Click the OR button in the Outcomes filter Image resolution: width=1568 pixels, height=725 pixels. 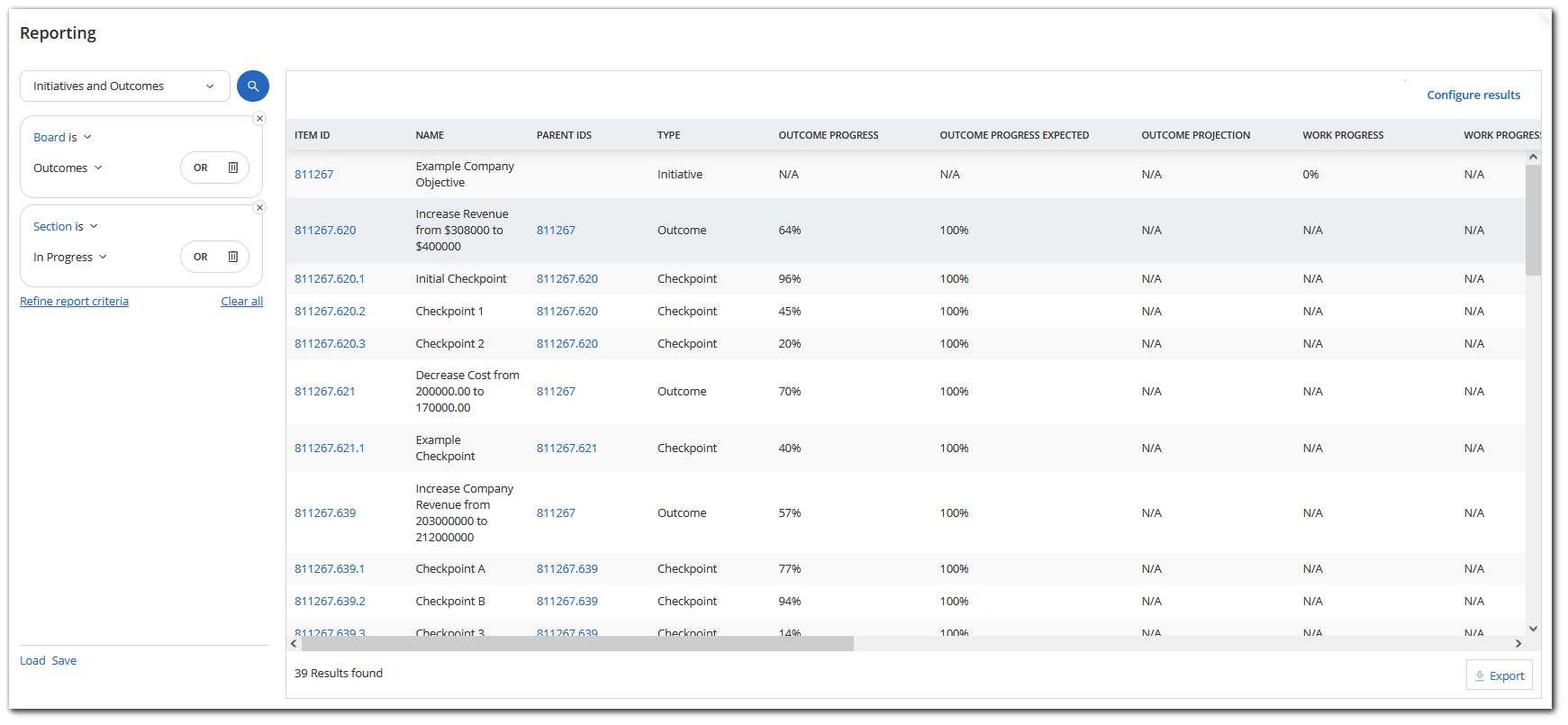click(x=201, y=168)
